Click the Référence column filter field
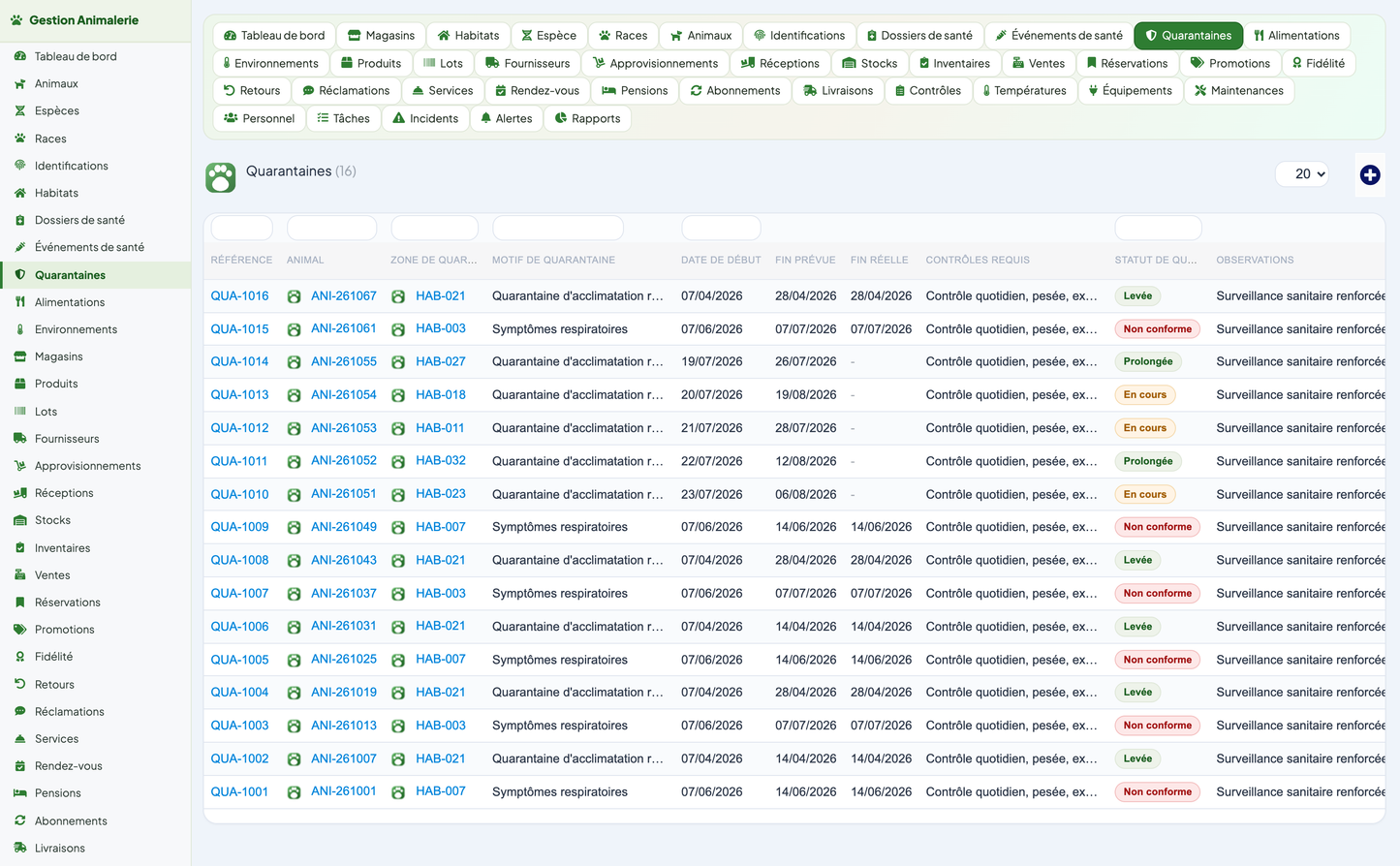 [x=241, y=229]
